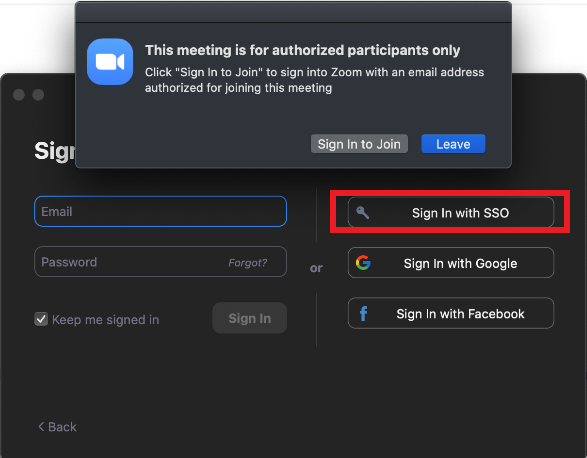
Task: Leave the meeting via the Leave button
Action: pos(453,144)
